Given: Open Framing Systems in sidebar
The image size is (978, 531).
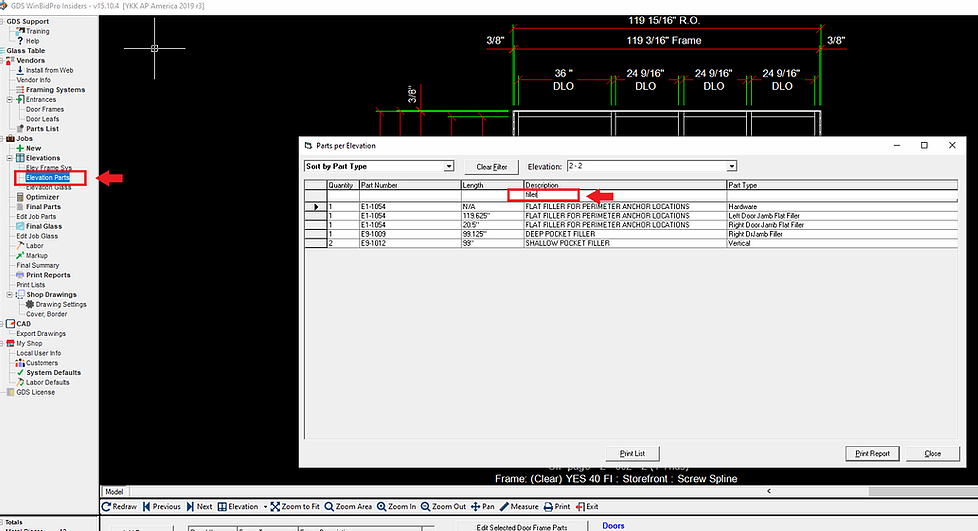Looking at the screenshot, I should 55,90.
